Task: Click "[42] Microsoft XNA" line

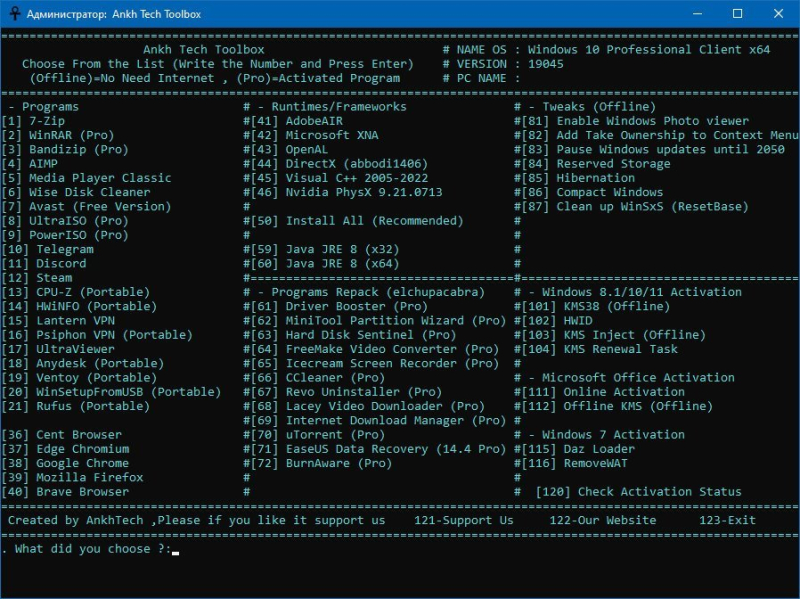Action: click(314, 135)
